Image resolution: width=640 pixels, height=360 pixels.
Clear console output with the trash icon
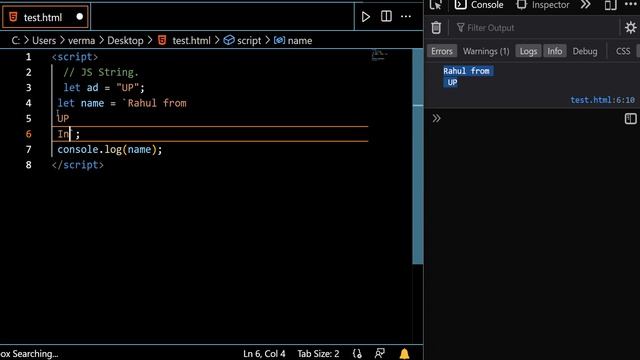[436, 28]
